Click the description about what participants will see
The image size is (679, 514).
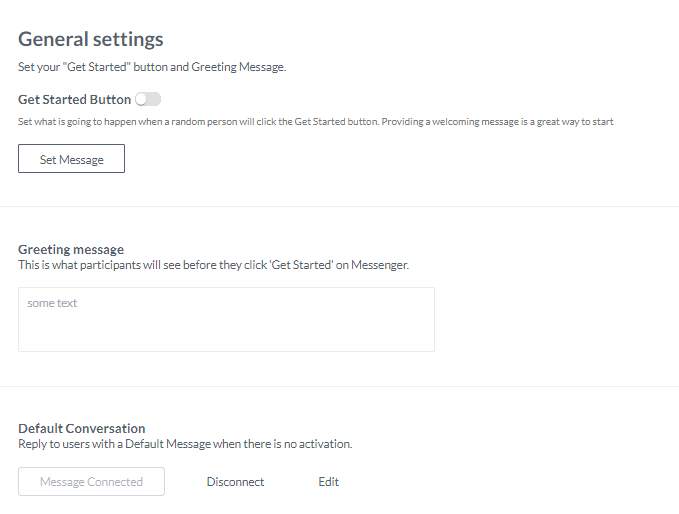[x=213, y=265]
